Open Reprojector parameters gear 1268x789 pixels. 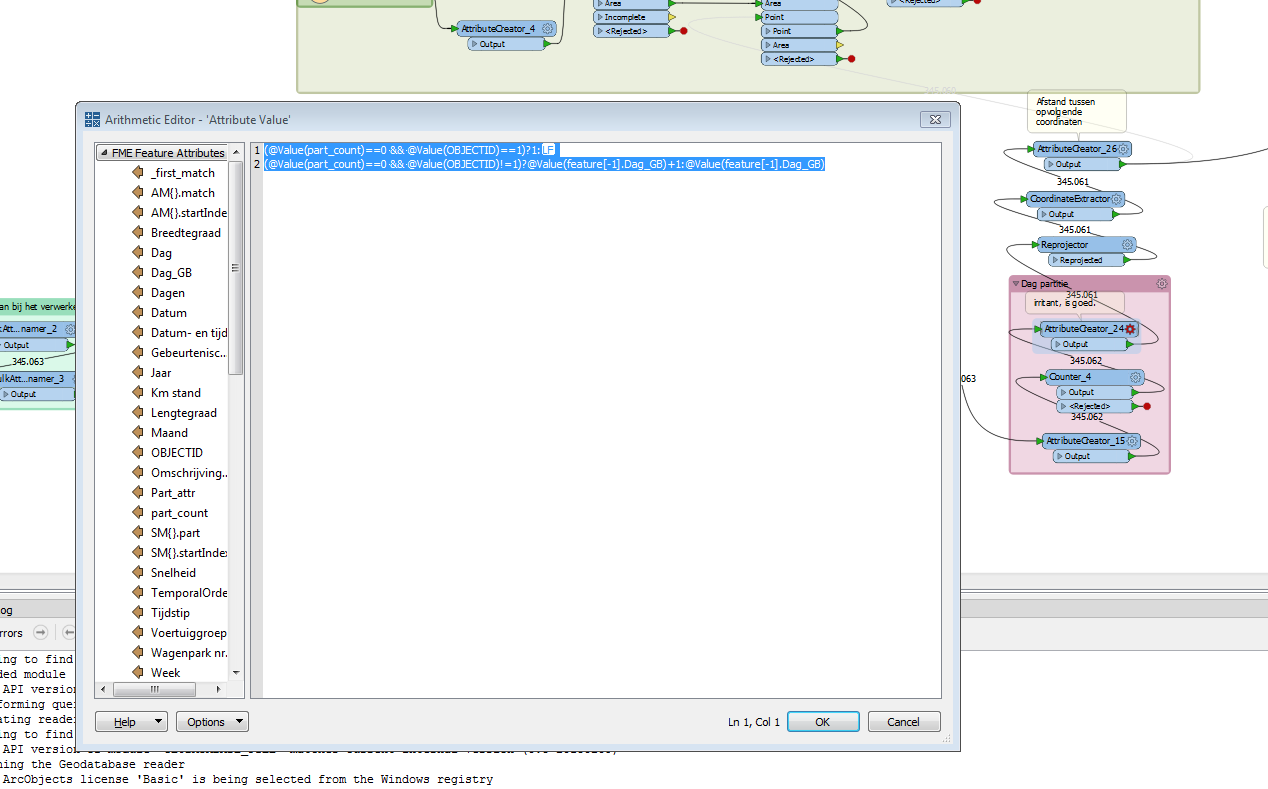click(1128, 244)
